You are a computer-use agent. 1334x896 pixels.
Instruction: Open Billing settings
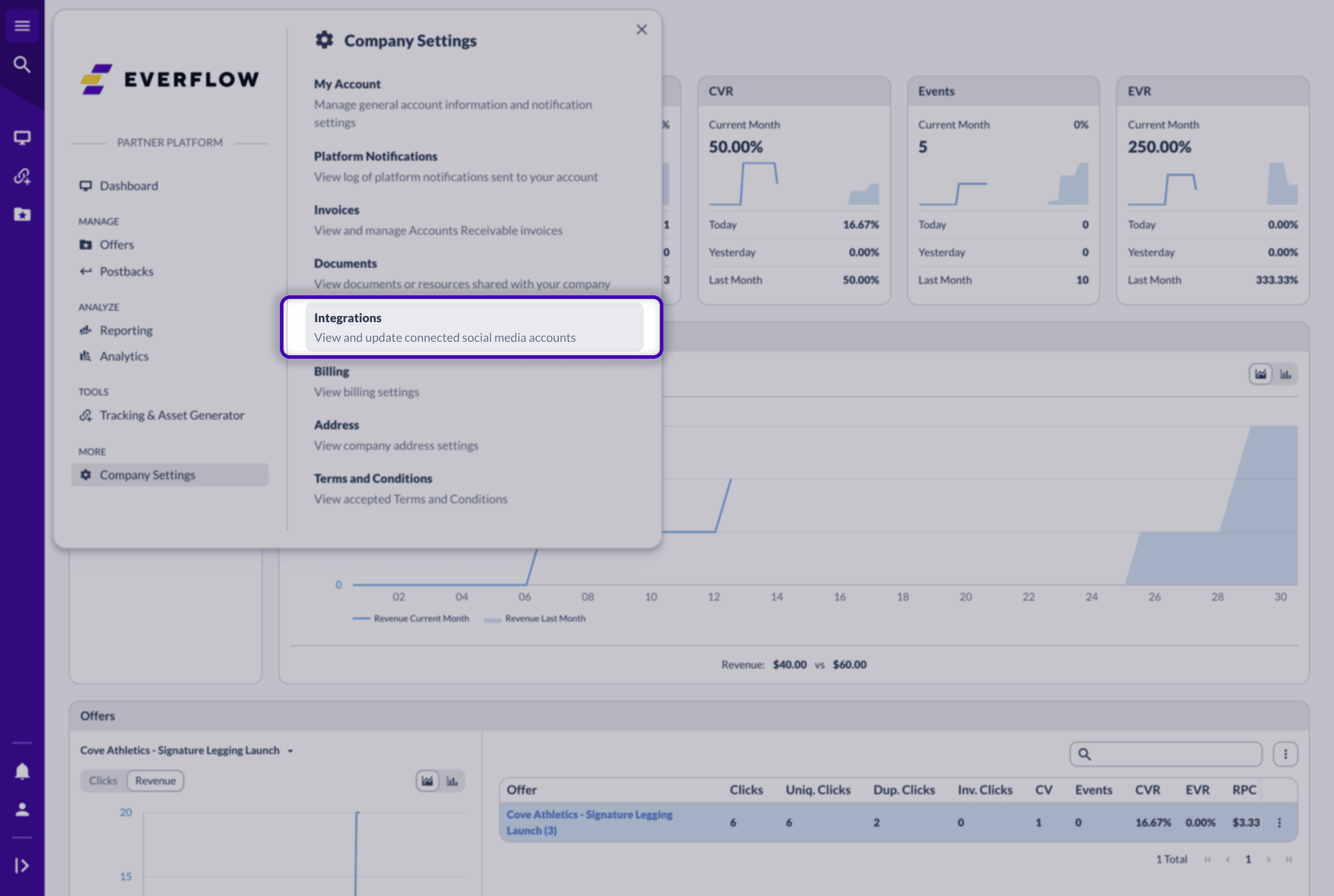pos(474,381)
